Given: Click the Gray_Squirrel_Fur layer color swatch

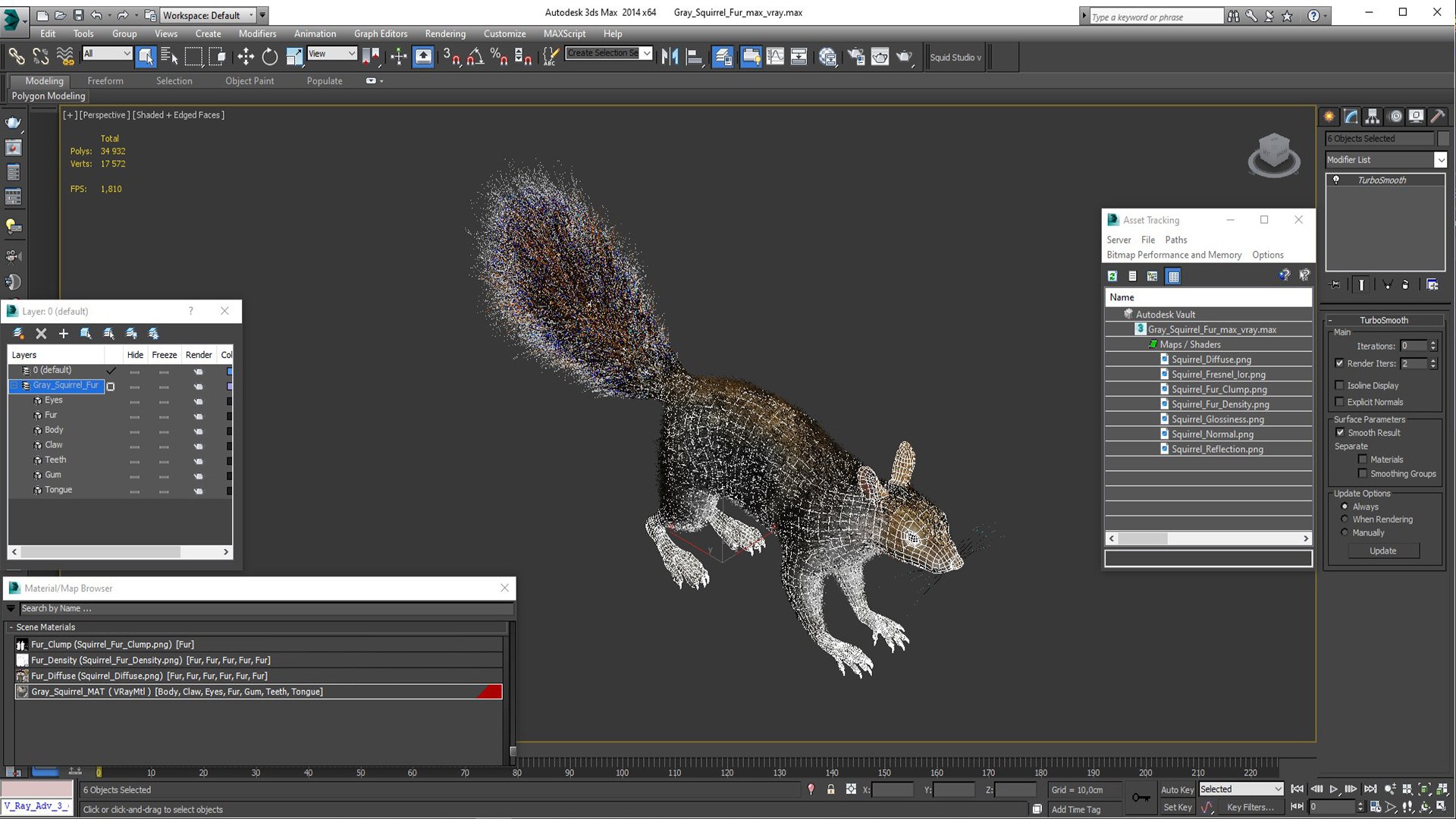Looking at the screenshot, I should (230, 386).
